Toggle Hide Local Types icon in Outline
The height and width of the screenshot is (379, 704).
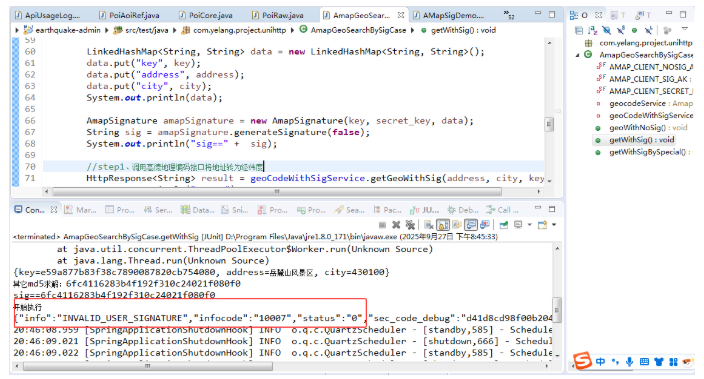pyautogui.click(x=648, y=31)
